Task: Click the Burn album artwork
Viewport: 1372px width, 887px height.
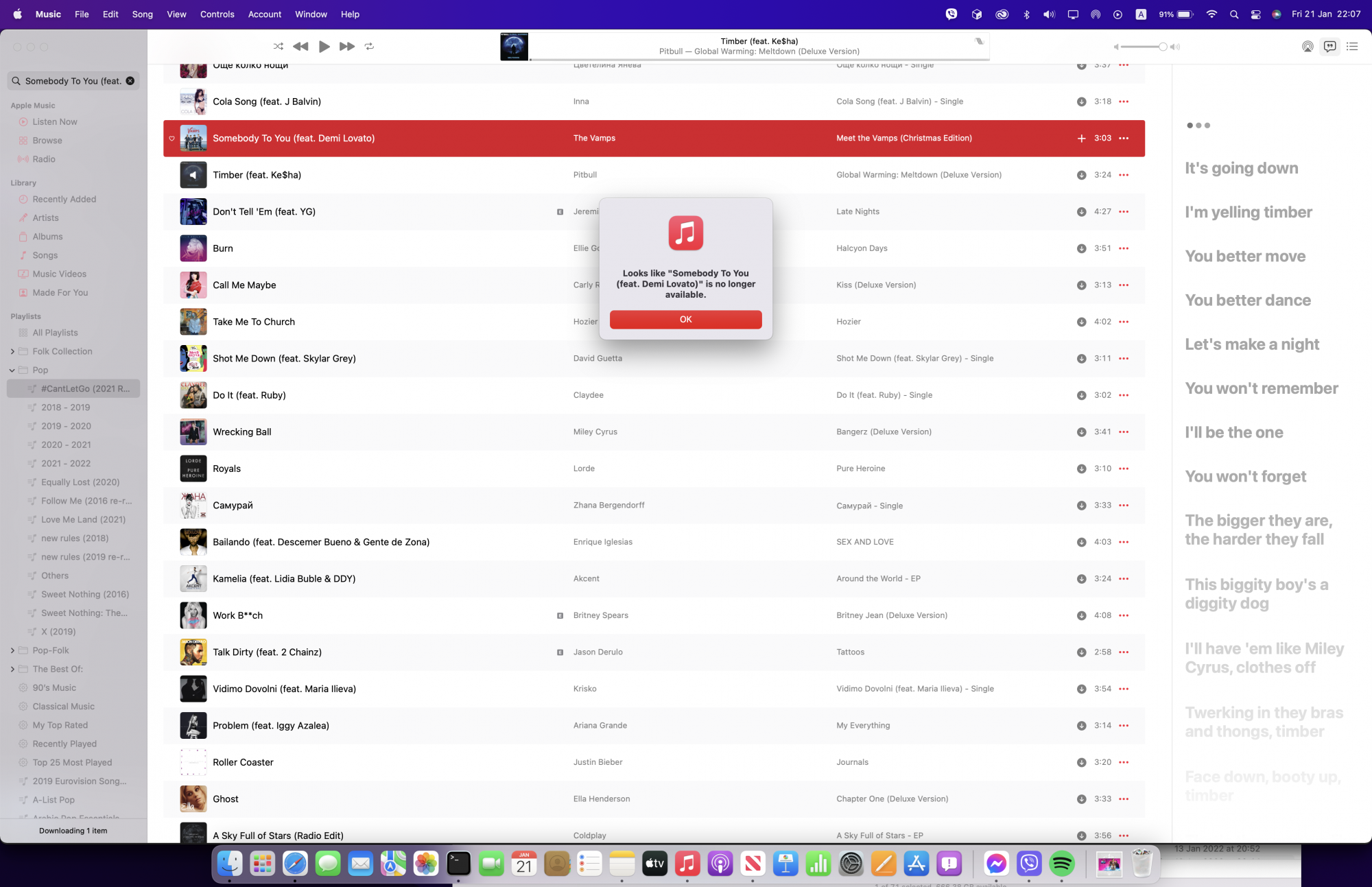Action: click(193, 248)
